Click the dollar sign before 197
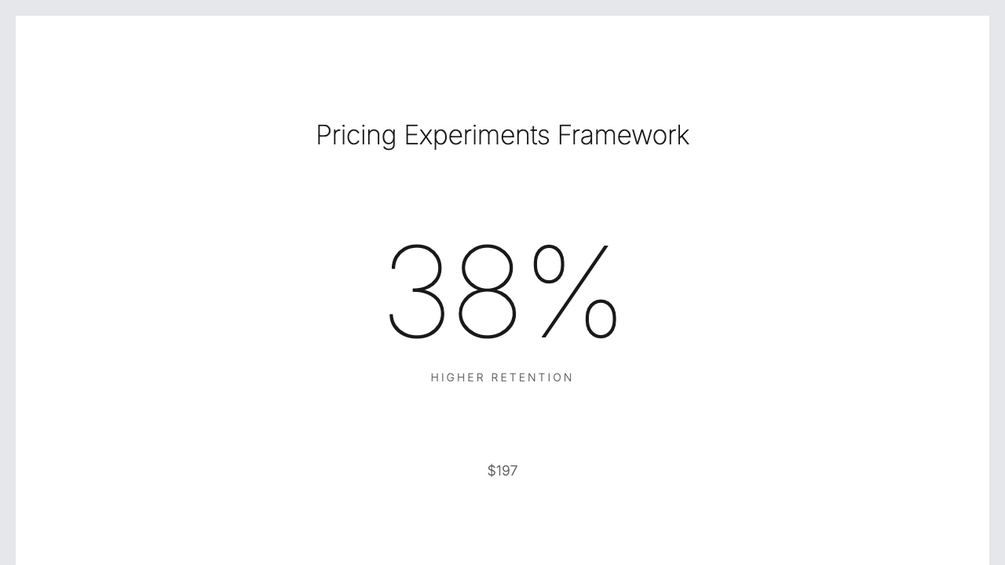This screenshot has height=565, width=1005. pos(491,471)
